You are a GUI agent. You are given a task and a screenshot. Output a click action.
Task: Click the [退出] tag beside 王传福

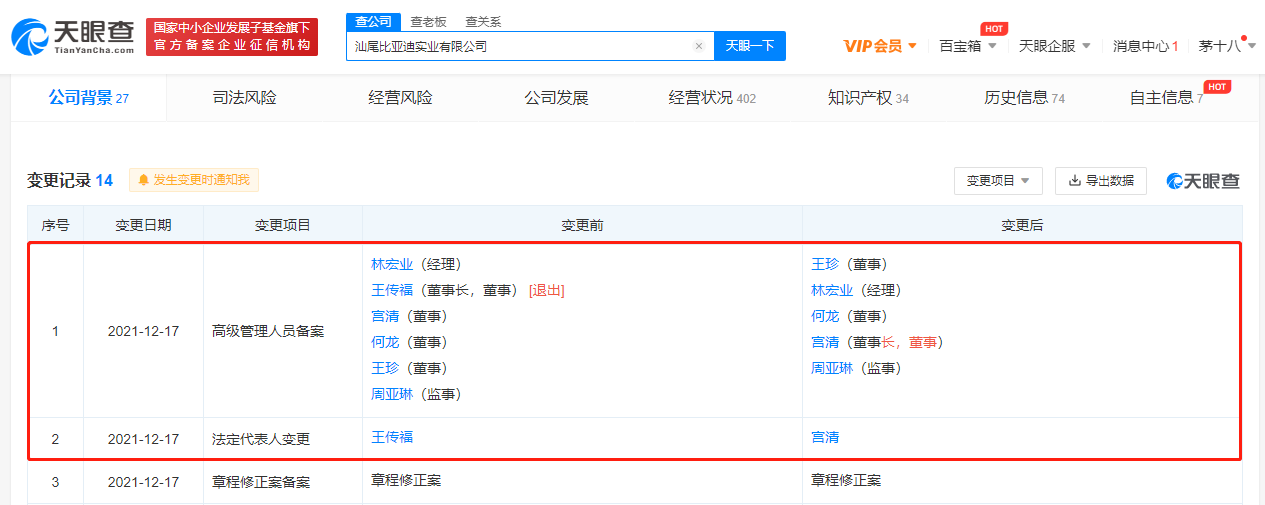point(547,290)
